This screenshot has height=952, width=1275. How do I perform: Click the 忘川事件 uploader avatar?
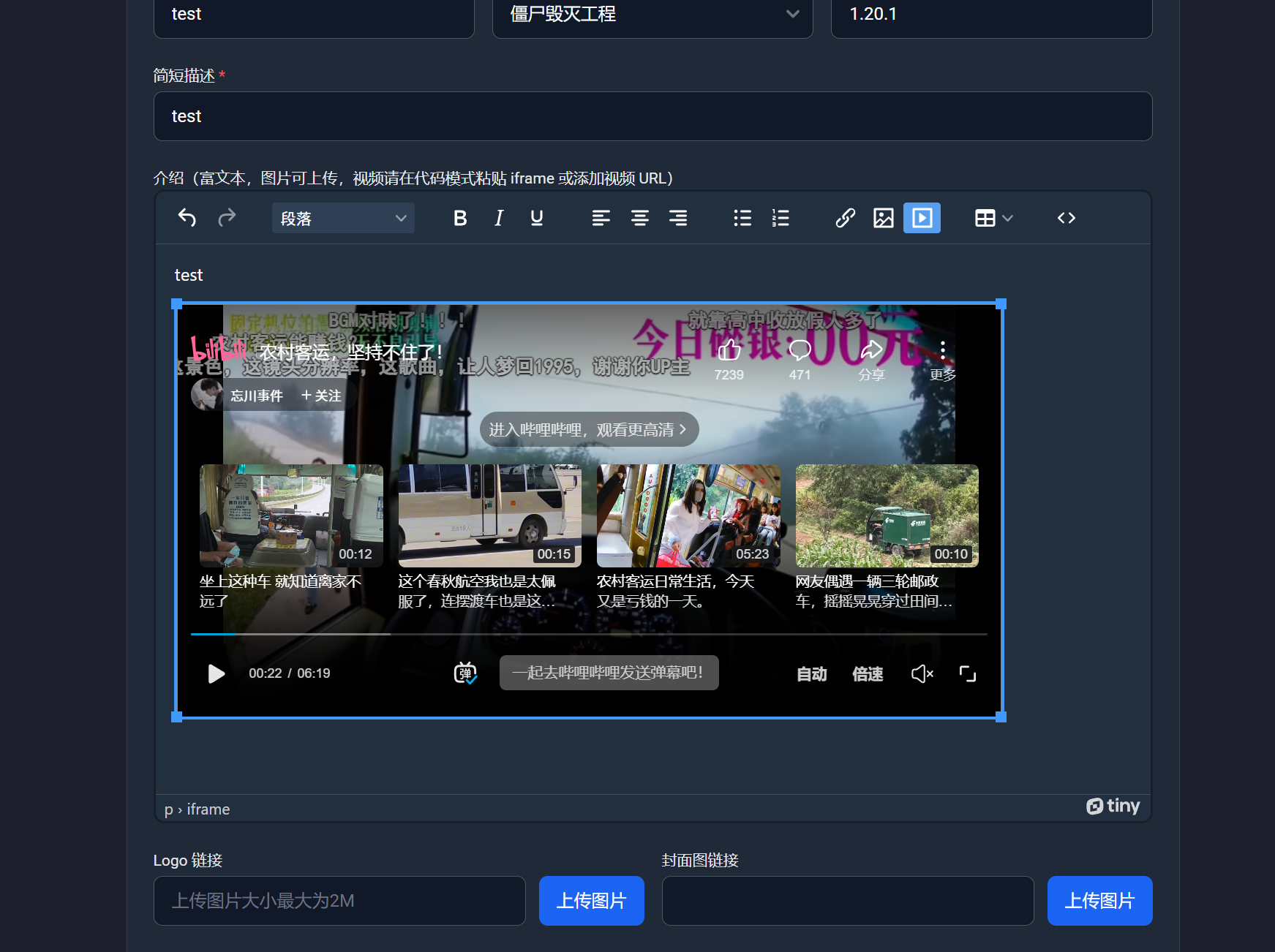(207, 395)
